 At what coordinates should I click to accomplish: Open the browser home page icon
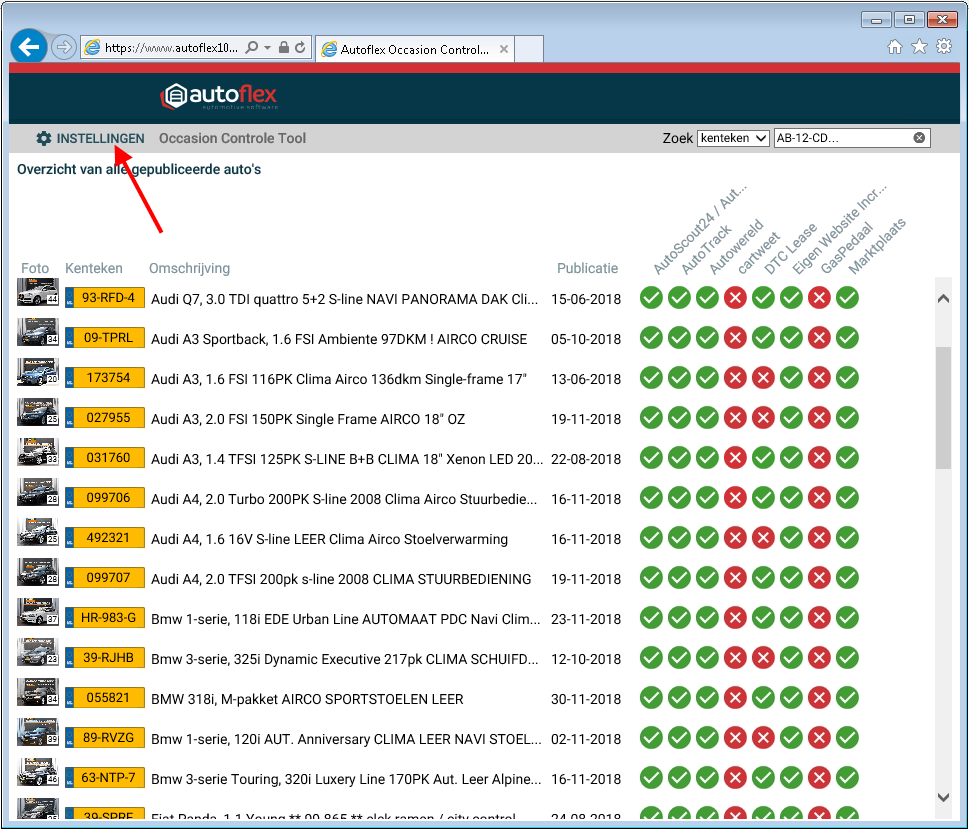(x=895, y=47)
